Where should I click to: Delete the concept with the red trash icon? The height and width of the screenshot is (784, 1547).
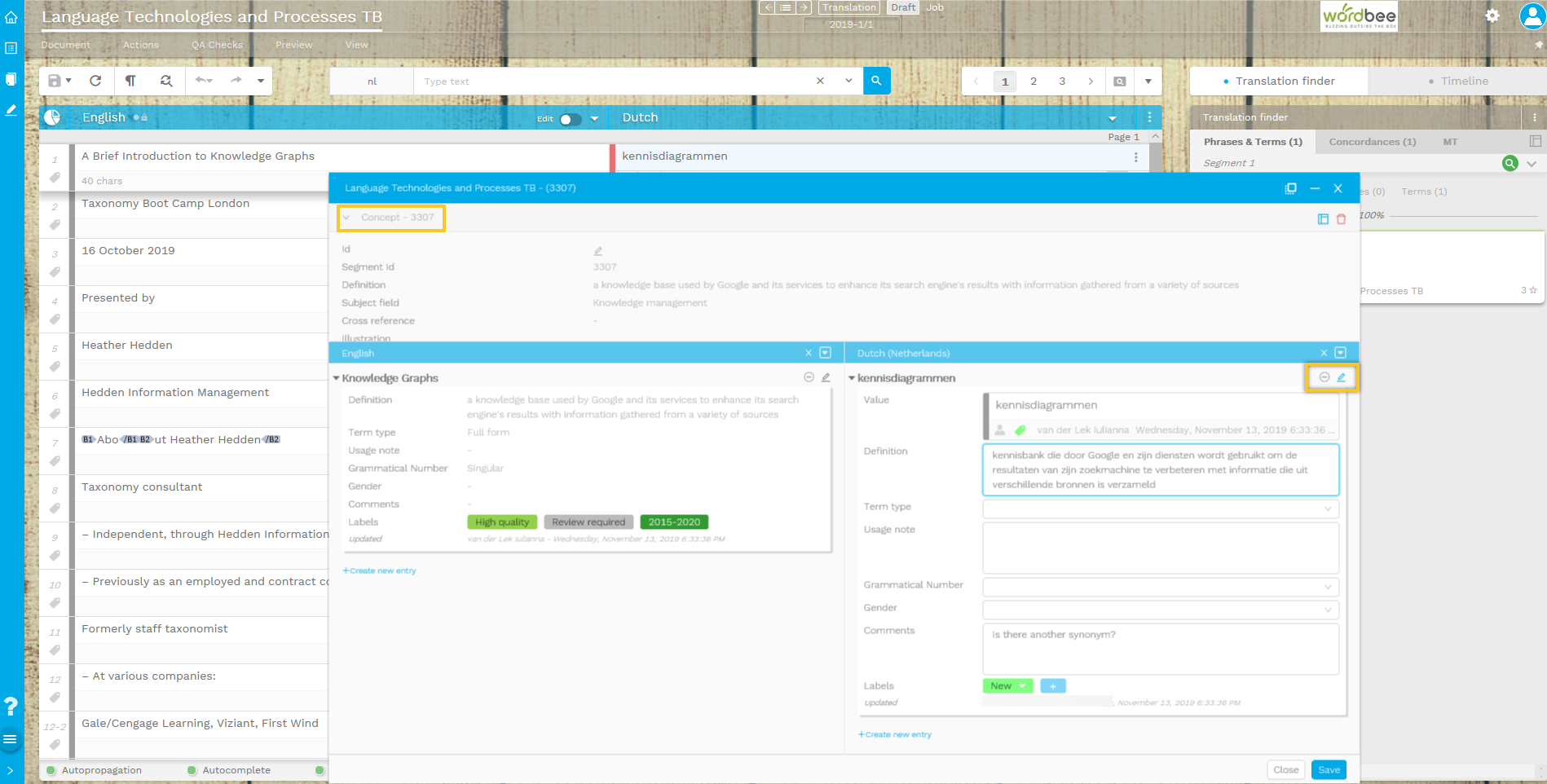1341,219
